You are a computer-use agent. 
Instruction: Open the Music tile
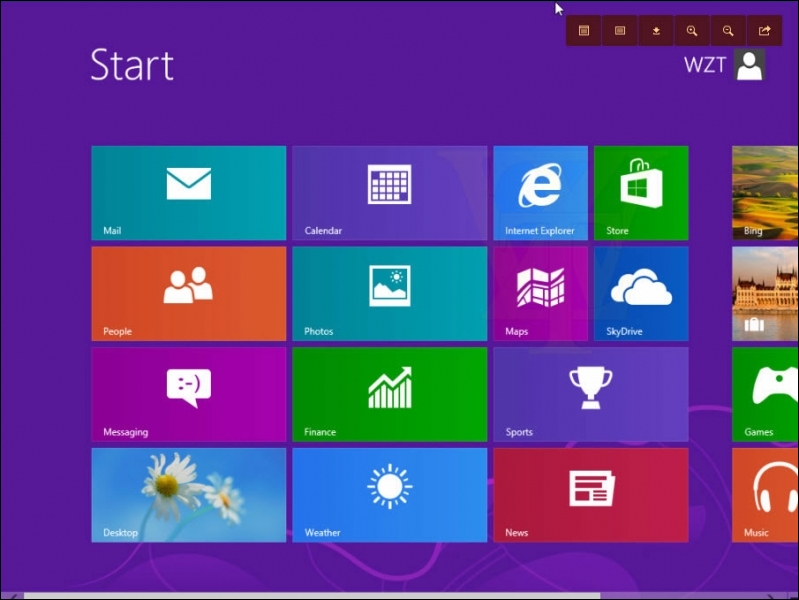tap(765, 495)
